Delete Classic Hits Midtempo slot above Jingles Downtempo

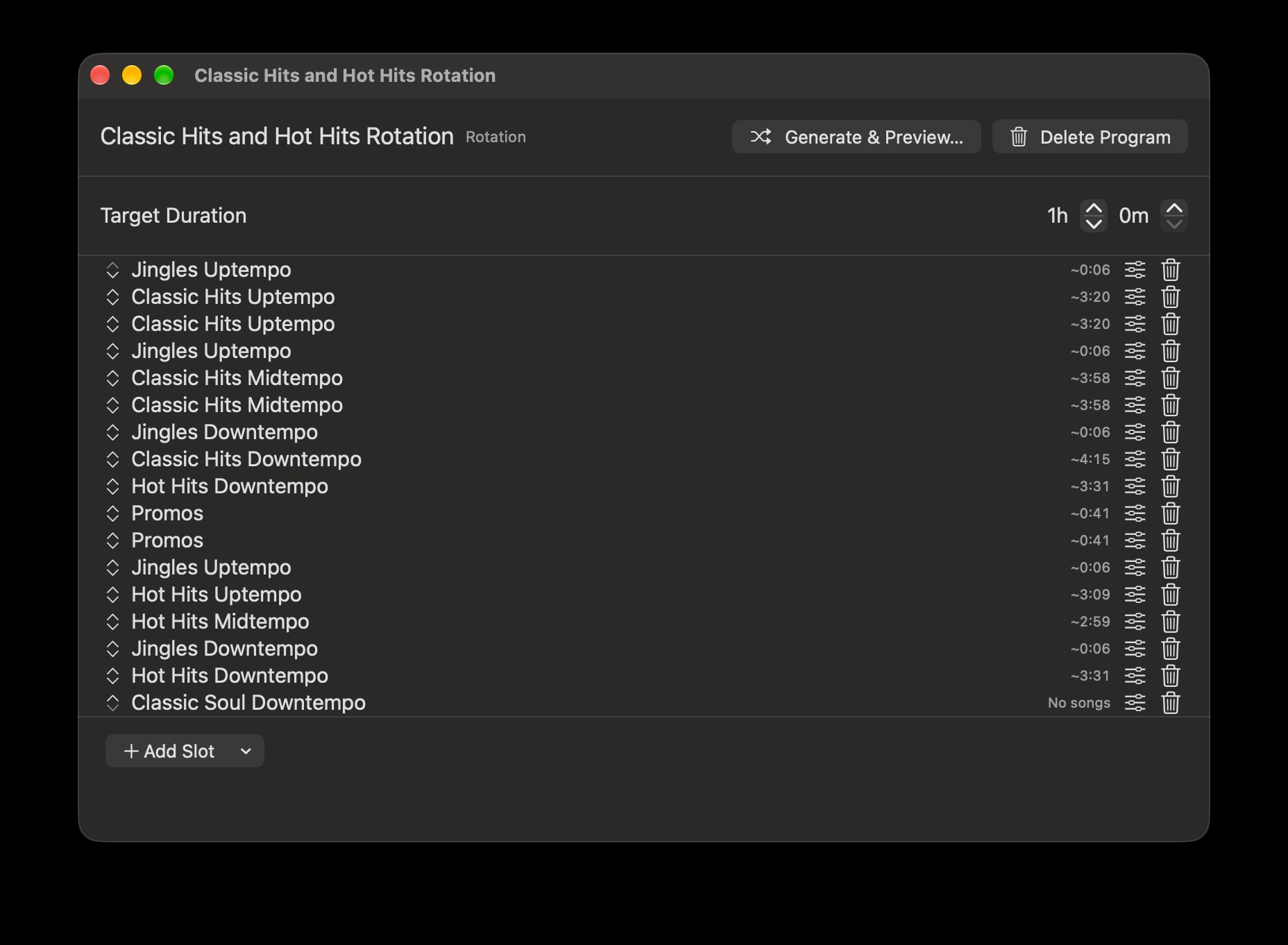coord(1171,405)
